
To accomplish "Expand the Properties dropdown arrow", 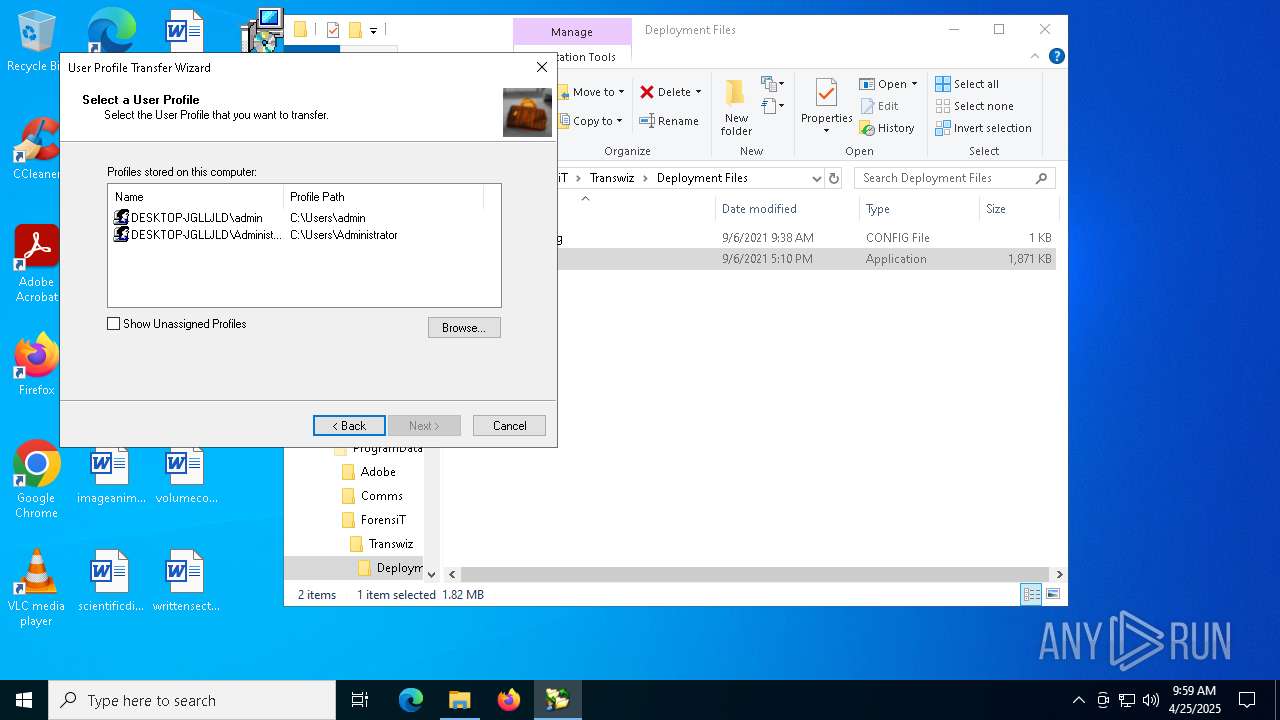I will click(826, 132).
